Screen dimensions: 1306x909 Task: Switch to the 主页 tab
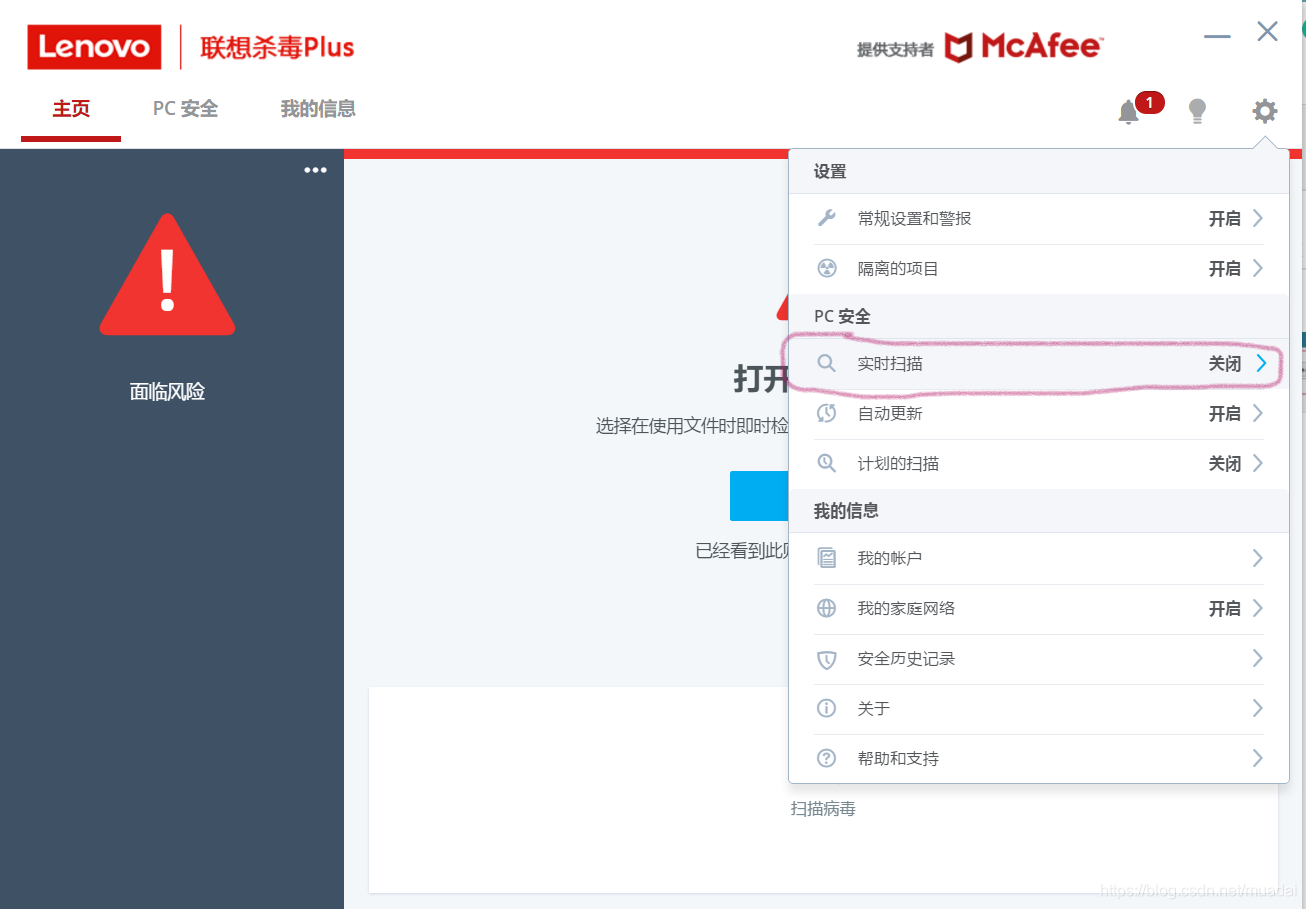pos(71,109)
